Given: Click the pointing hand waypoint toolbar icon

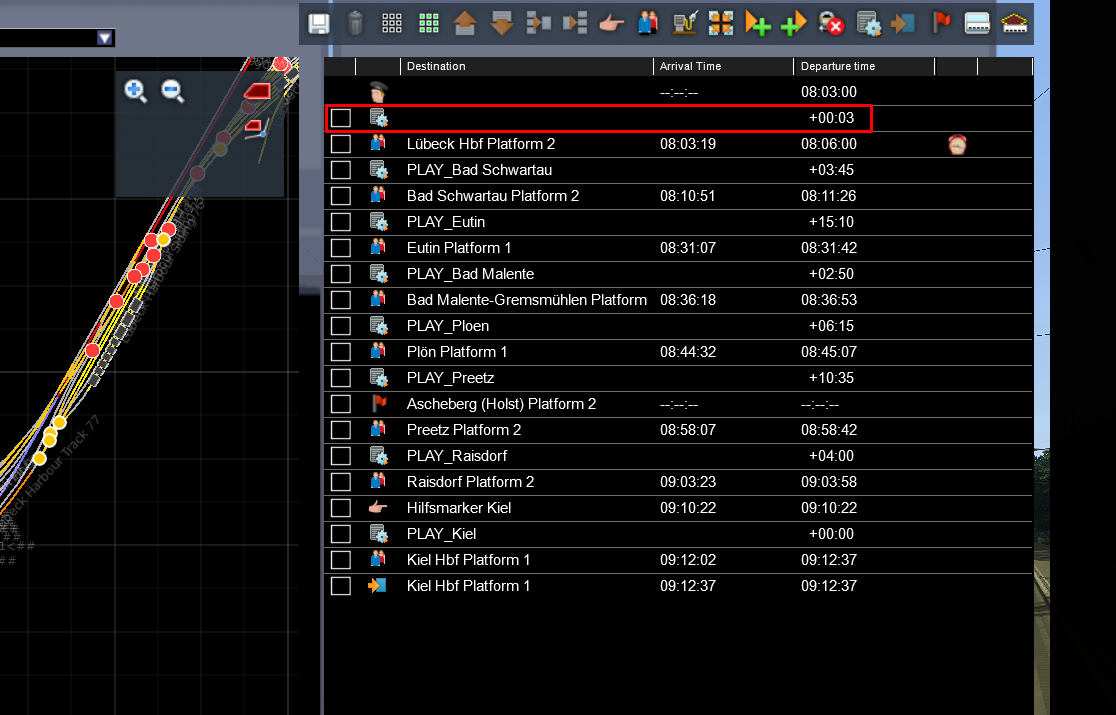Looking at the screenshot, I should pos(611,24).
